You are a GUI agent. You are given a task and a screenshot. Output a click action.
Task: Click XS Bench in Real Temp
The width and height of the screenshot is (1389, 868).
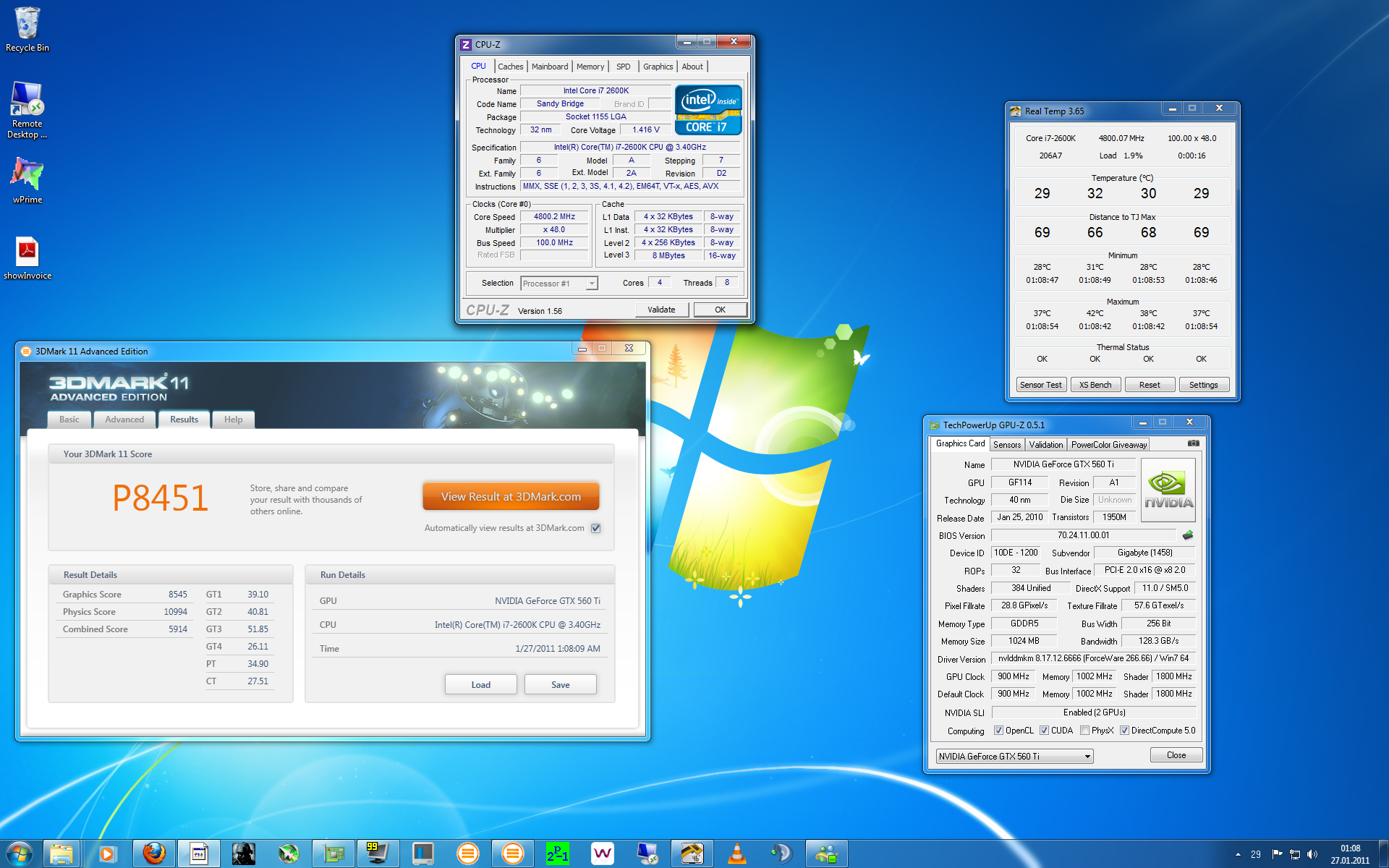coord(1095,385)
